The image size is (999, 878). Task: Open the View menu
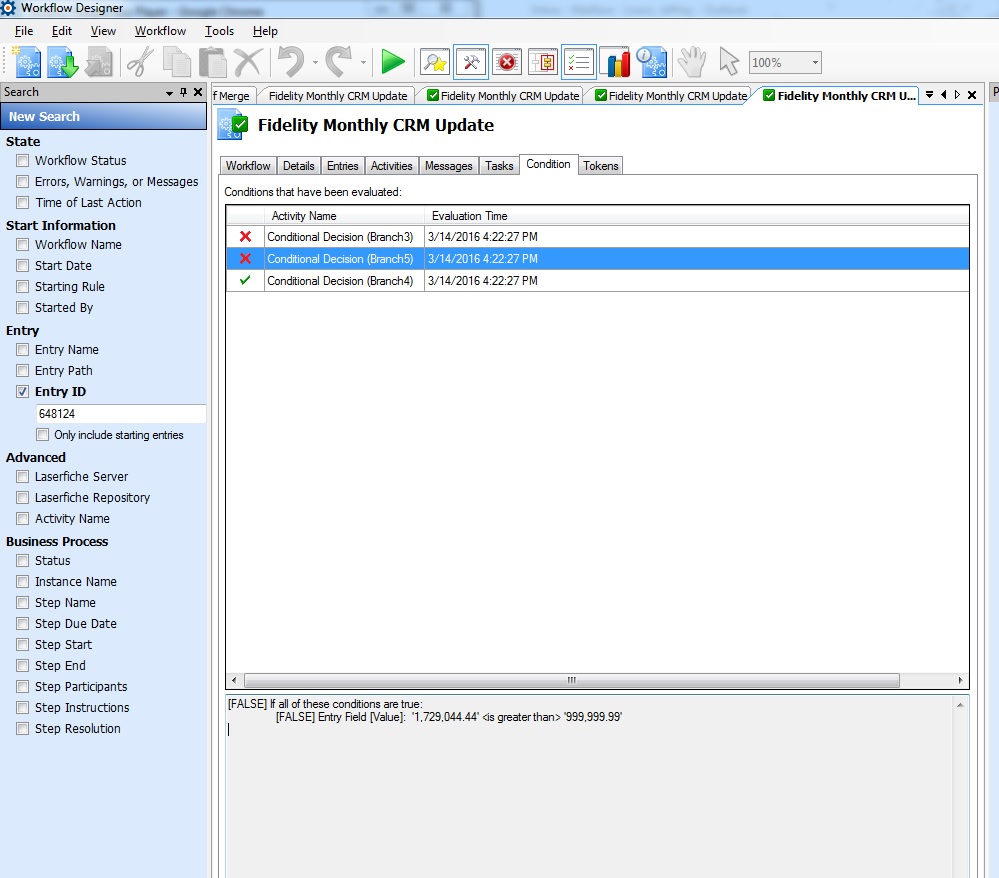point(103,31)
